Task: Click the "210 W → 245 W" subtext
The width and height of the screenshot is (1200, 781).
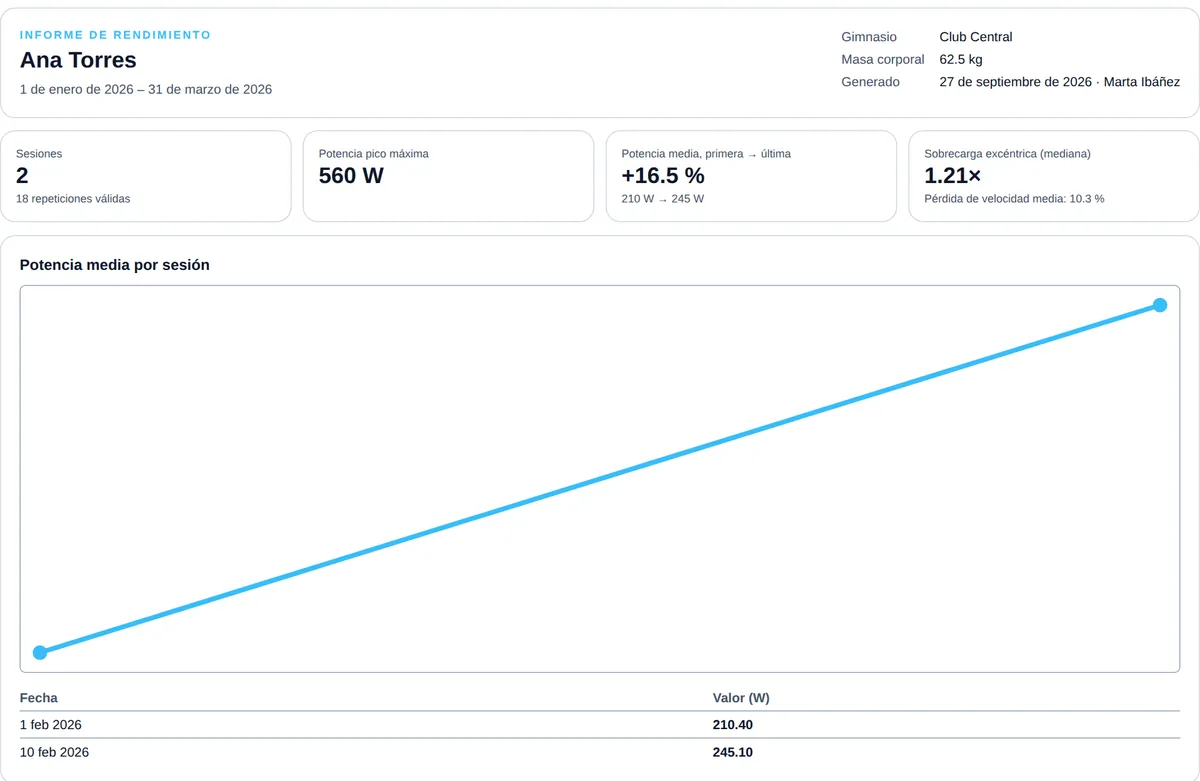Action: click(x=663, y=198)
